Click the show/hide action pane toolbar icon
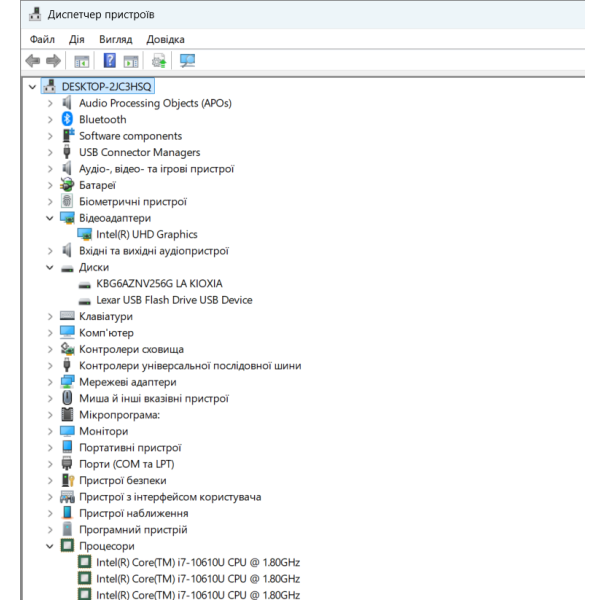Image resolution: width=600 pixels, height=600 pixels. 131,61
